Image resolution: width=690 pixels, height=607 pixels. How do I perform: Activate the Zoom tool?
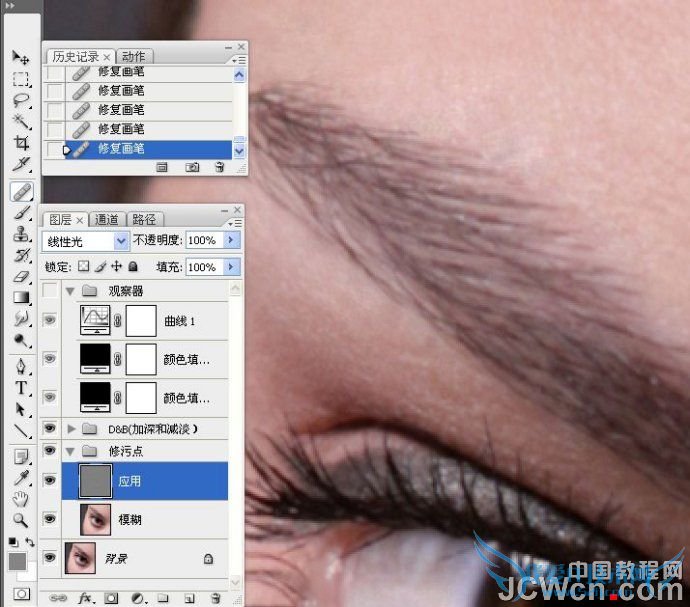[x=20, y=520]
